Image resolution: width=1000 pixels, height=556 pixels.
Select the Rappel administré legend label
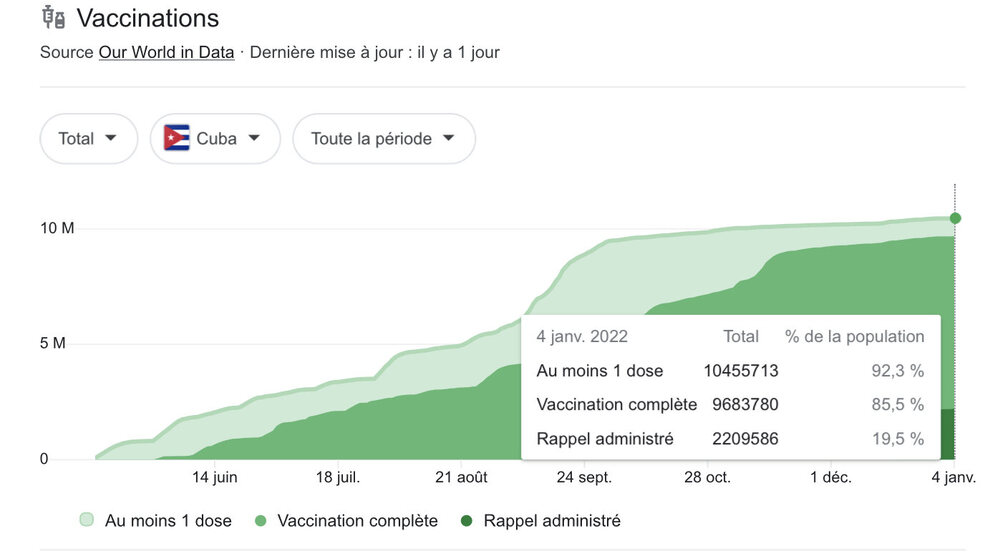point(551,521)
